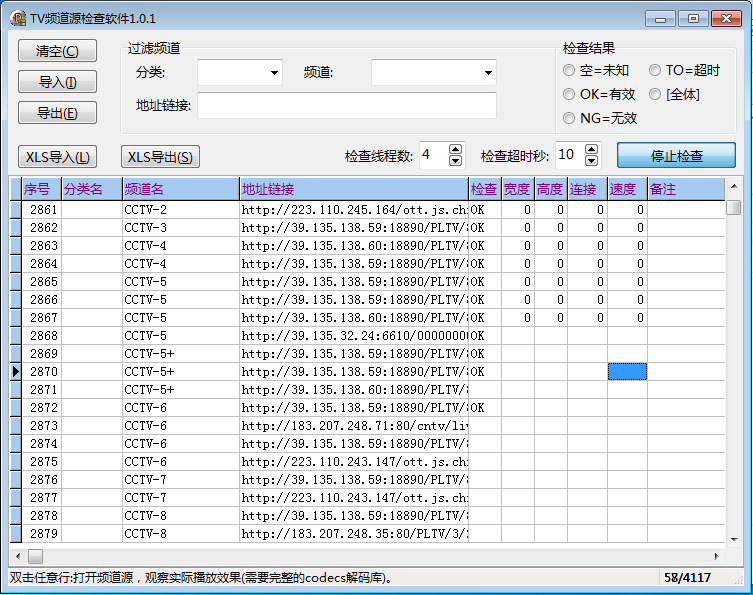Viewport: 753px width, 595px height.
Task: Click the 频道名 column header
Action: [181, 189]
